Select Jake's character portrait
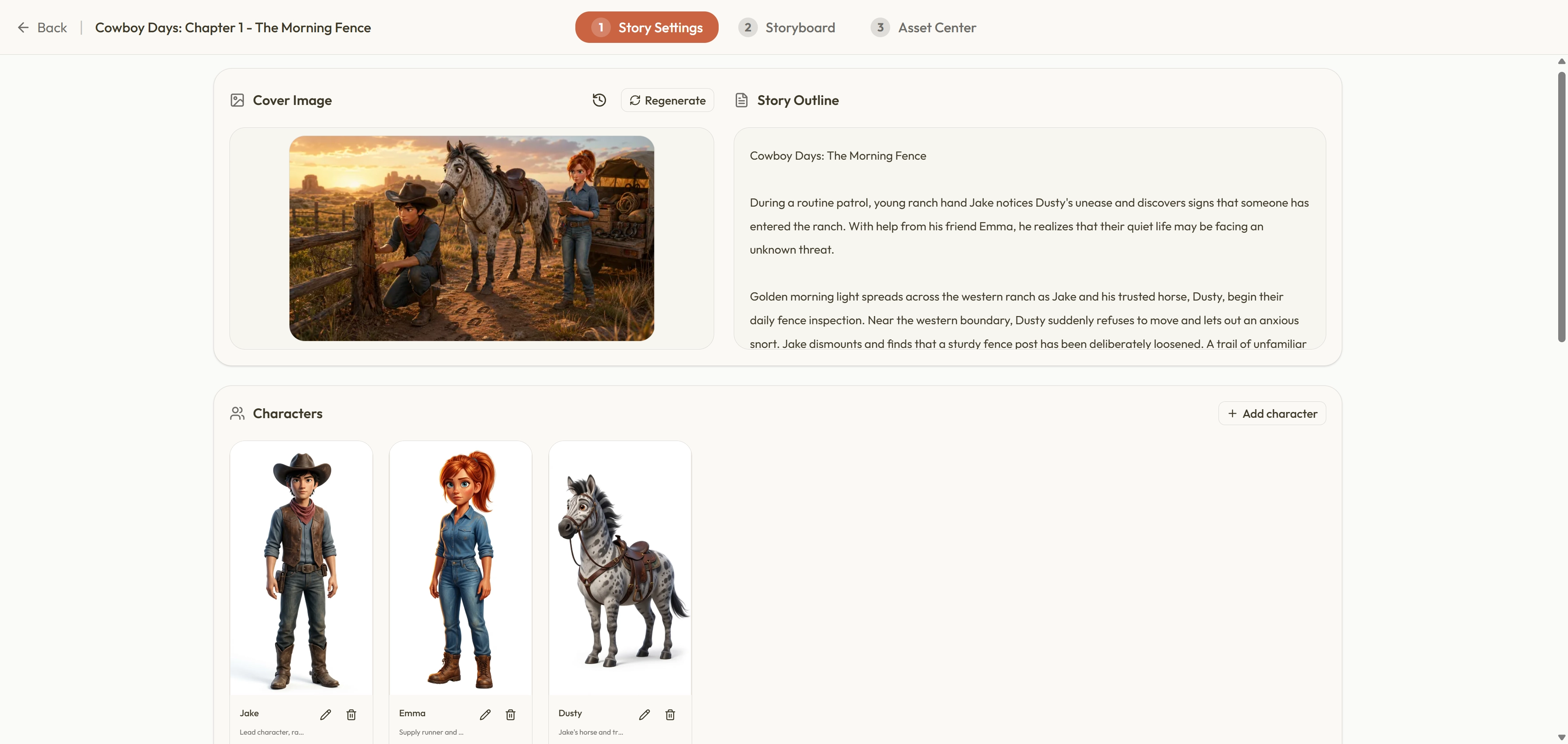1568x744 pixels. click(301, 569)
